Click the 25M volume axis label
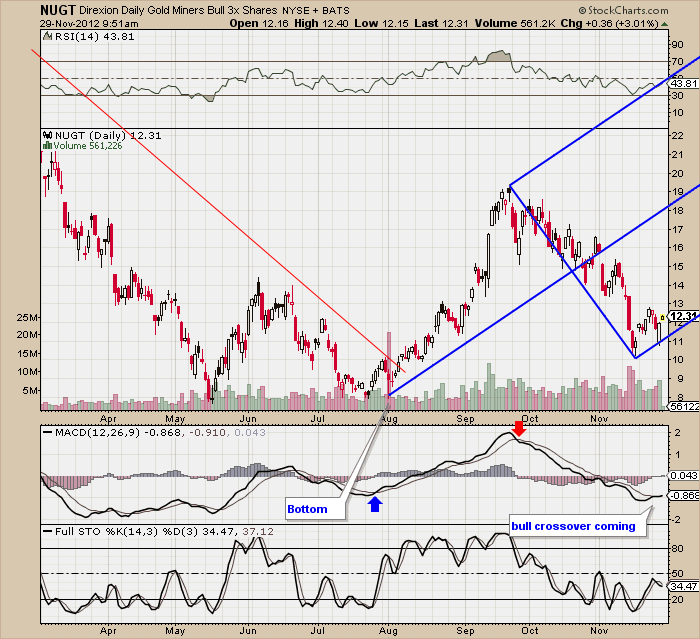This screenshot has width=700, height=639. [x=27, y=317]
